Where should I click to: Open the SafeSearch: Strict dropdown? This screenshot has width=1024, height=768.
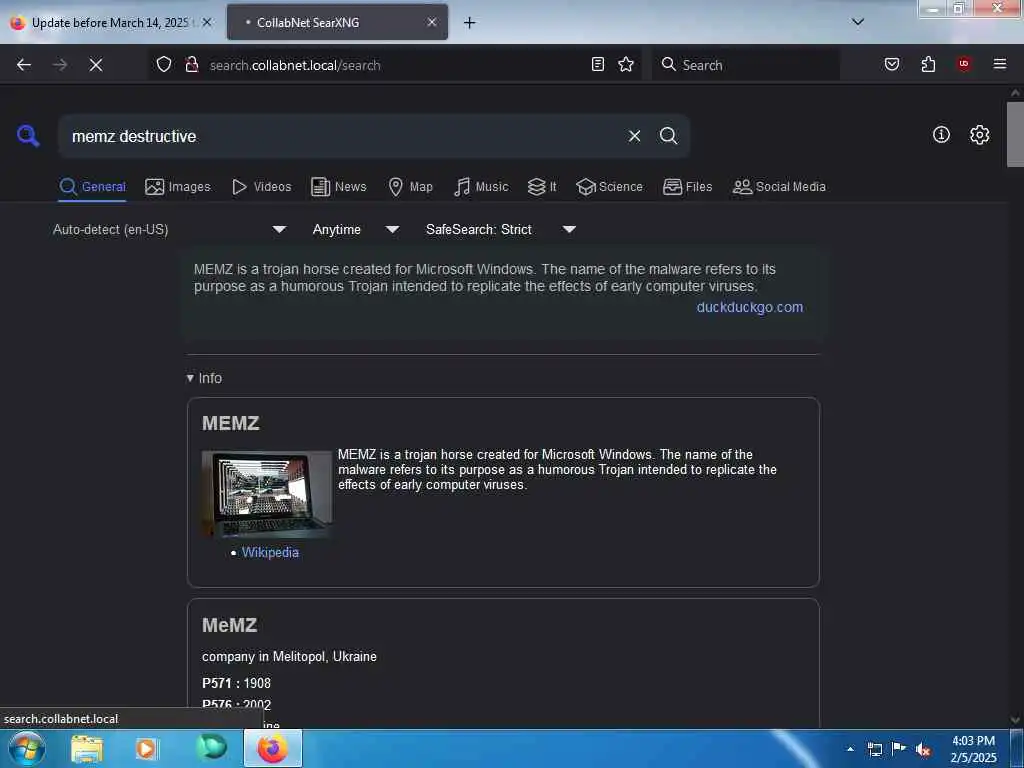[x=500, y=229]
